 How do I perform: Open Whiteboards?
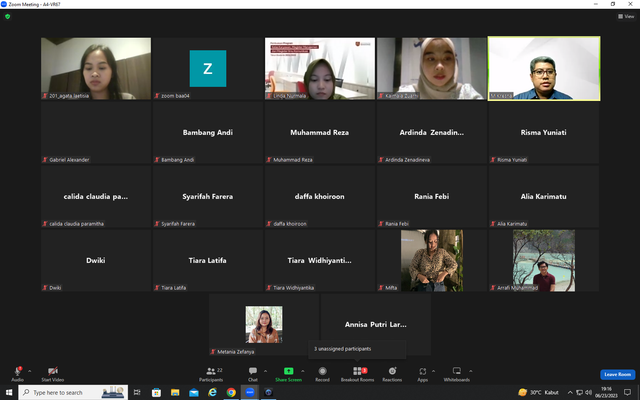point(456,374)
